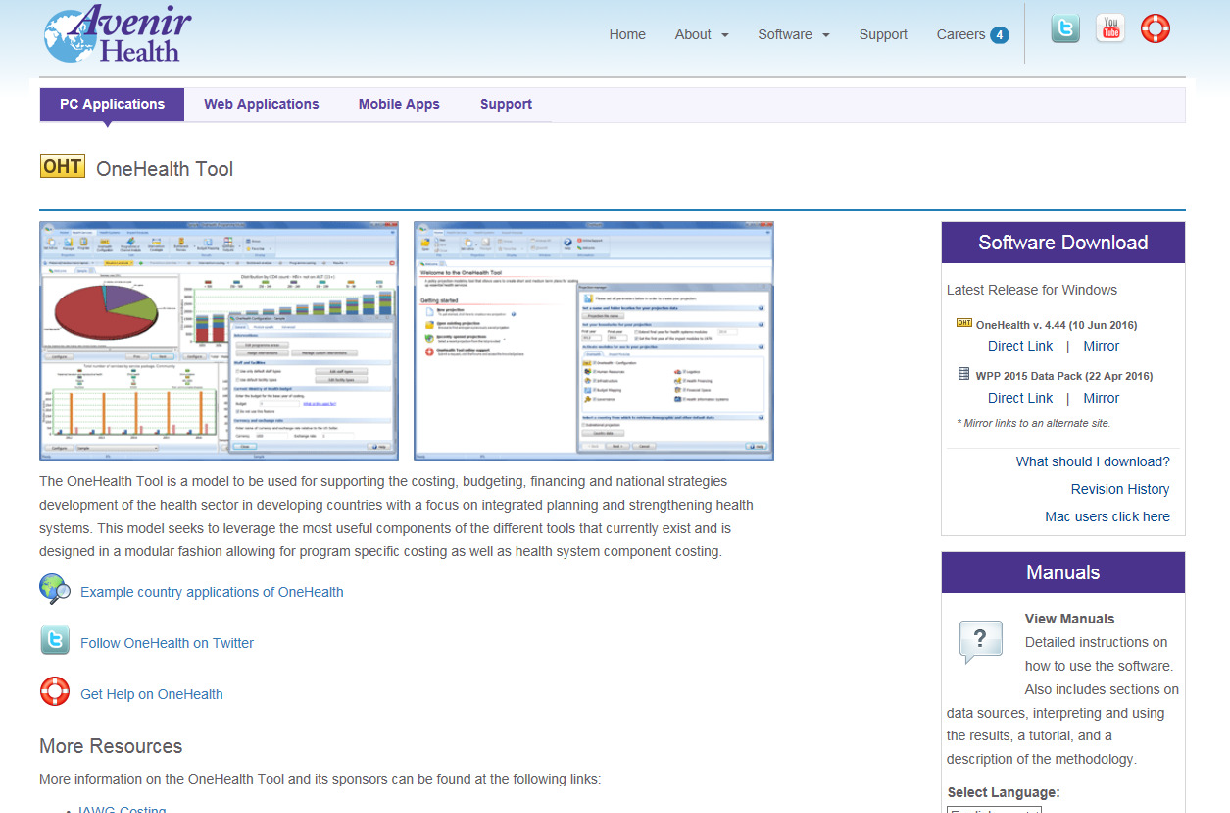Click the globe icon for country applications
The image size is (1230, 813).
(x=55, y=590)
